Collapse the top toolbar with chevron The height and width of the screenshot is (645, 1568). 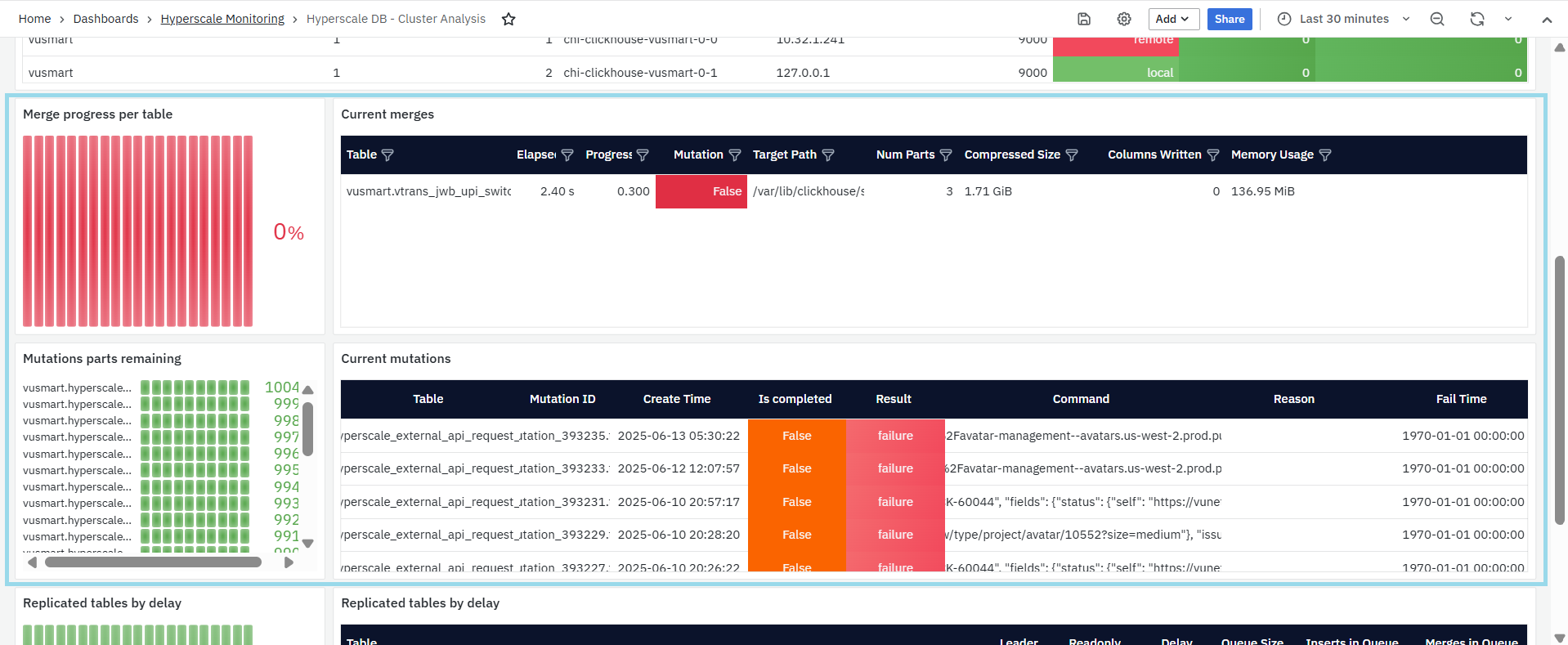pyautogui.click(x=1547, y=20)
